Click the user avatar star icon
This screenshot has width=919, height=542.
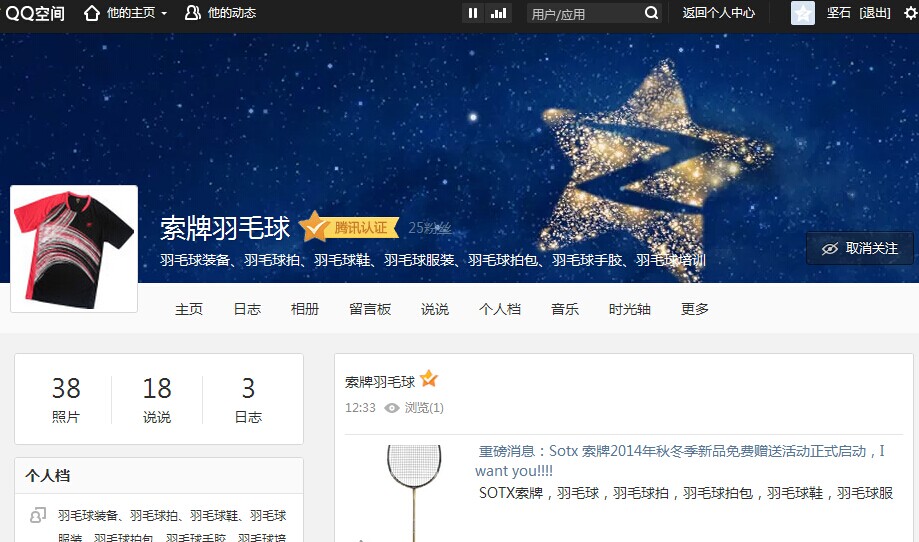(802, 13)
